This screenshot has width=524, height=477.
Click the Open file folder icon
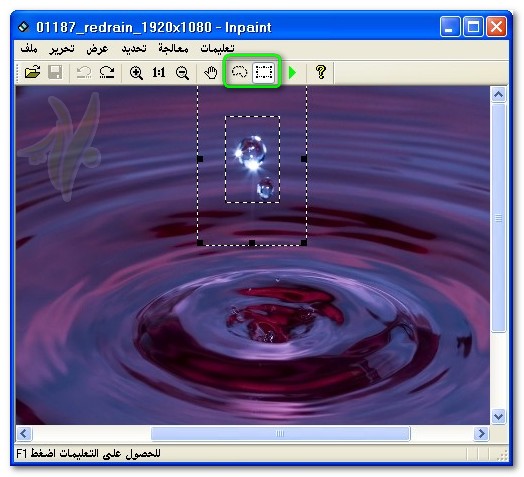32,72
